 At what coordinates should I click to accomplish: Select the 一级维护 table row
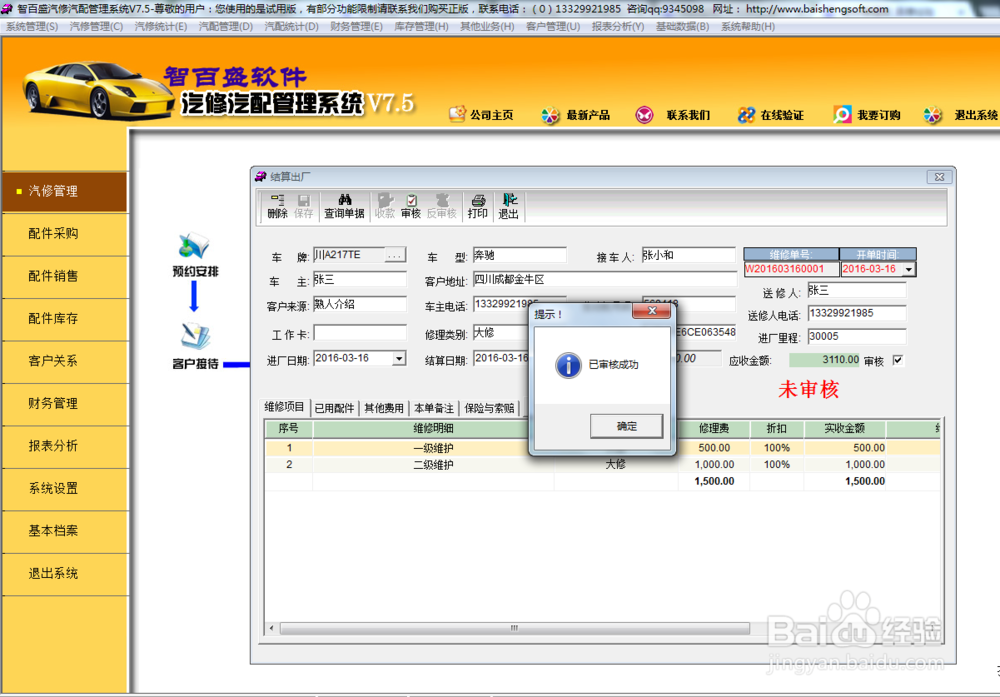pos(603,448)
